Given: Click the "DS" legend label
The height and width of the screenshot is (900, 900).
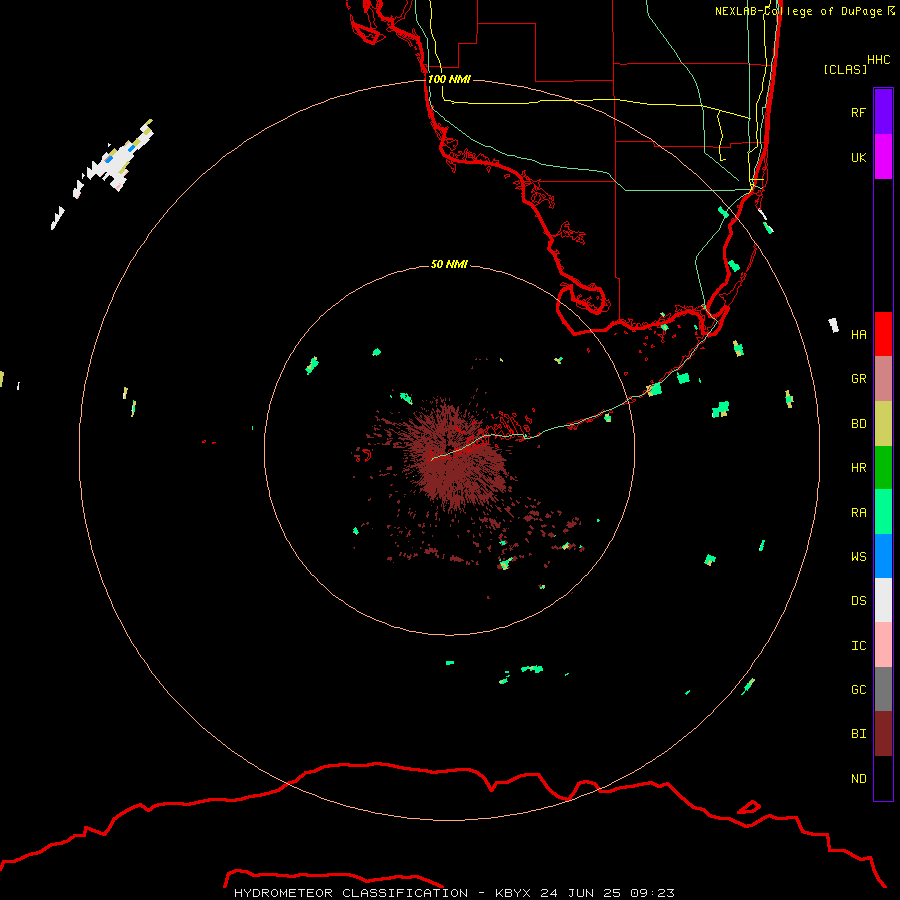Looking at the screenshot, I should click(858, 601).
